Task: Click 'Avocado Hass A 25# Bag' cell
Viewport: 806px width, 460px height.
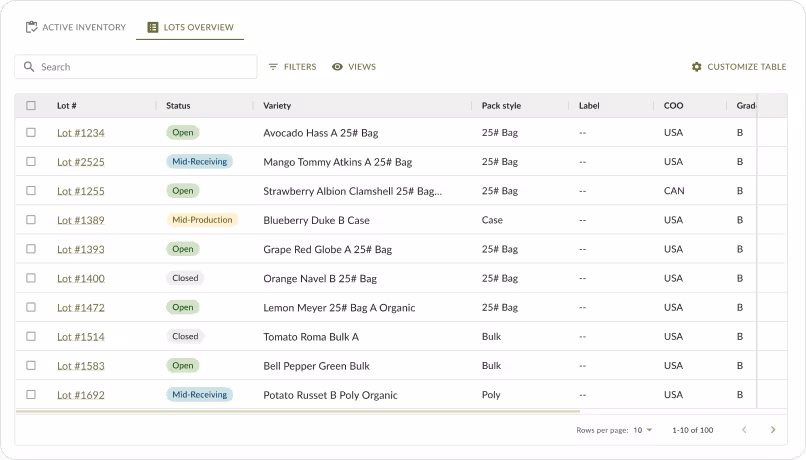Action: (x=321, y=133)
